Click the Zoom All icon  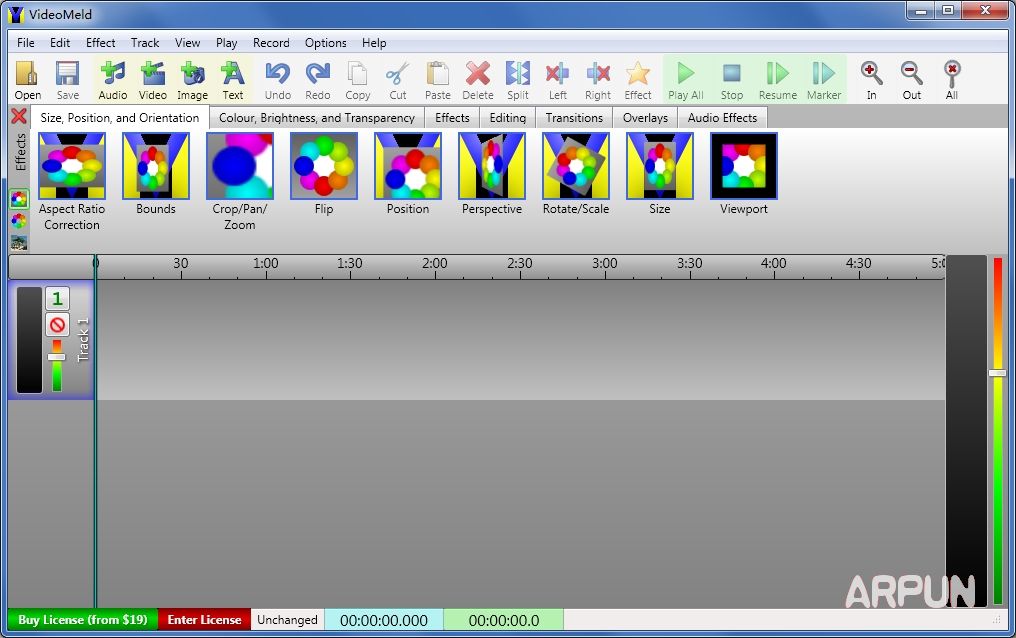[x=951, y=79]
